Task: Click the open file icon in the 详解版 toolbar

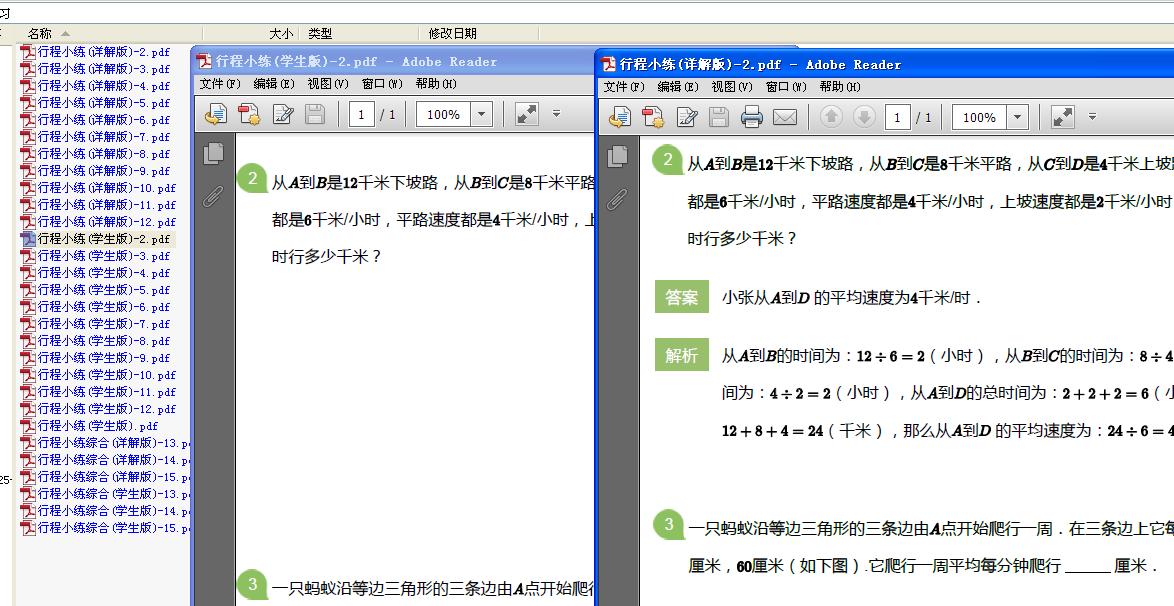Action: 619,118
